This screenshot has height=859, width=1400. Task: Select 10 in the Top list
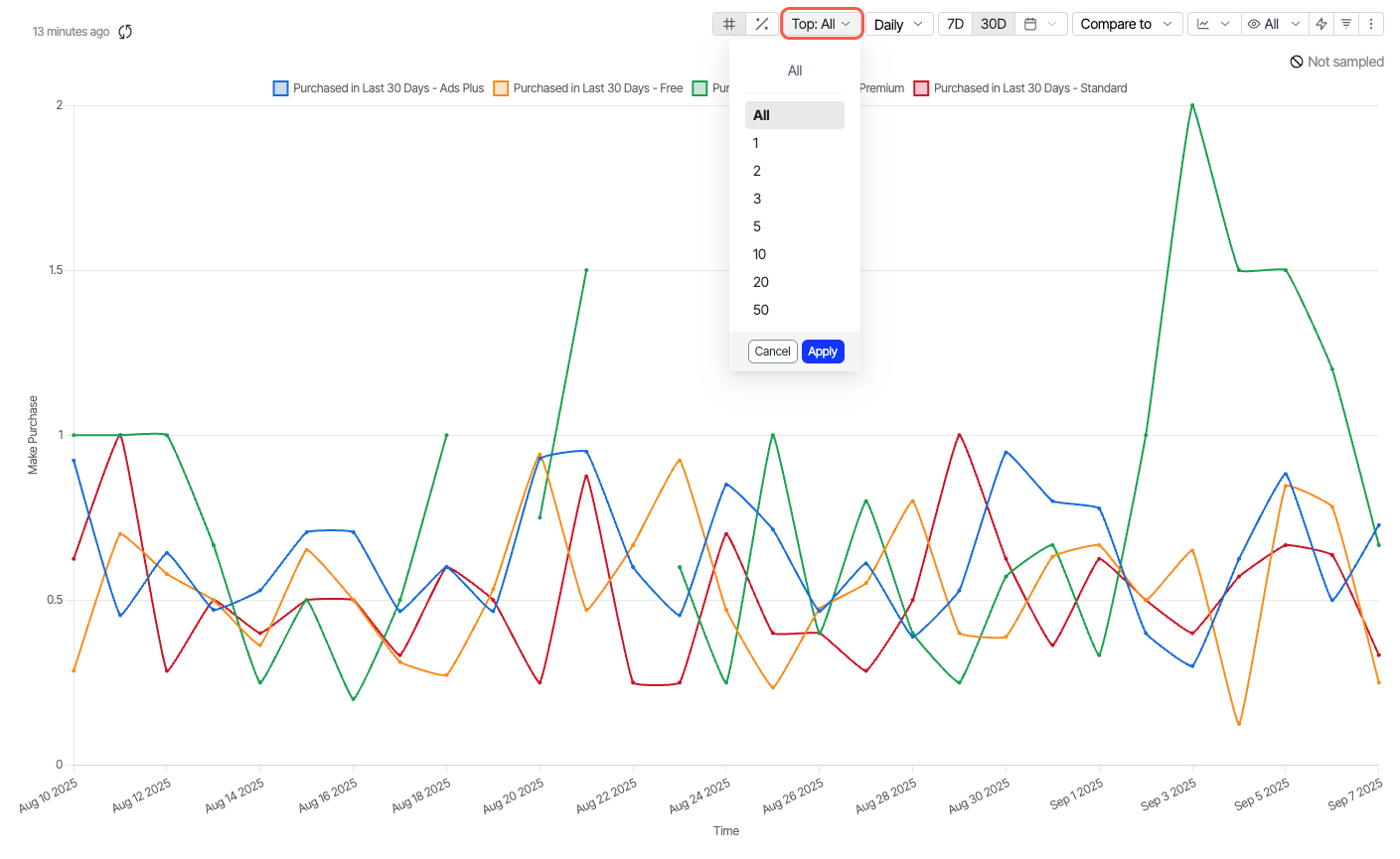tap(760, 254)
